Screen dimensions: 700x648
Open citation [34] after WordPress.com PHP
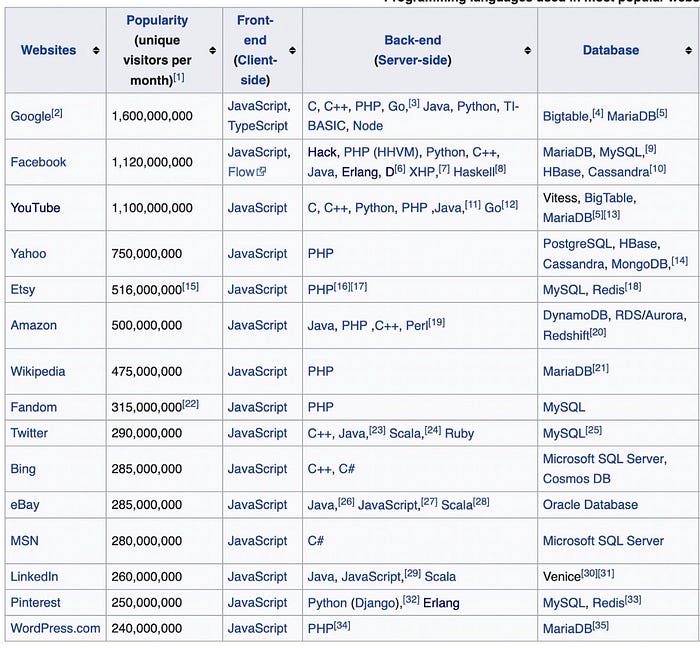[x=342, y=625]
